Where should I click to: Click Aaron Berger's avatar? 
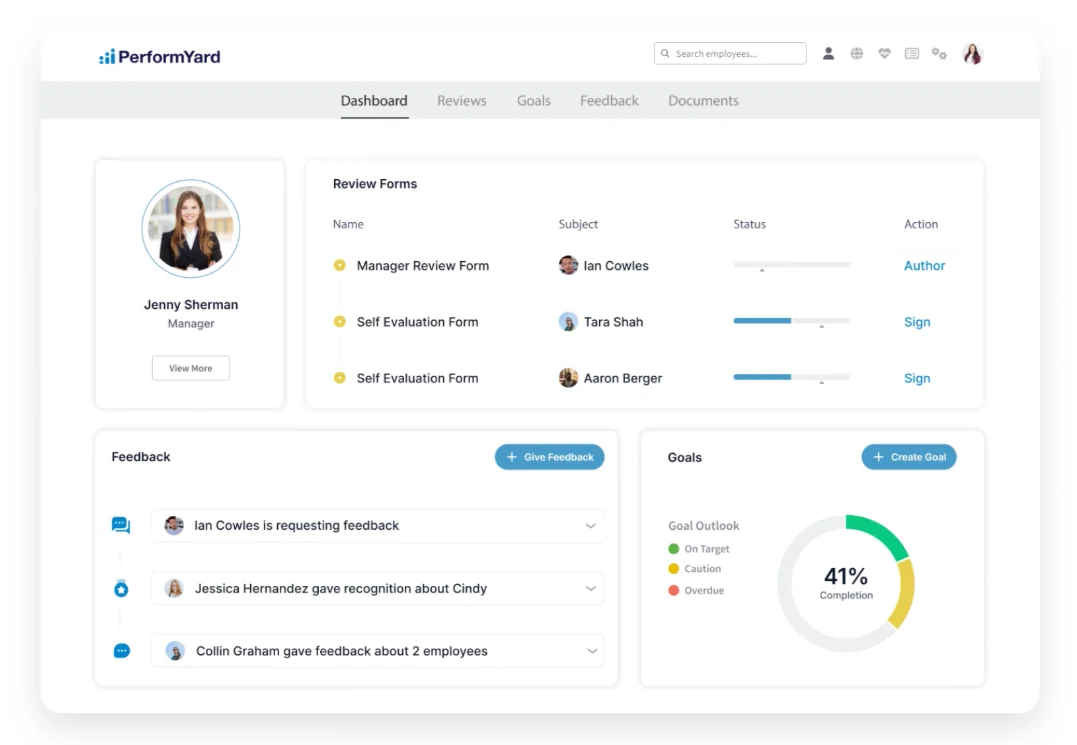click(568, 378)
